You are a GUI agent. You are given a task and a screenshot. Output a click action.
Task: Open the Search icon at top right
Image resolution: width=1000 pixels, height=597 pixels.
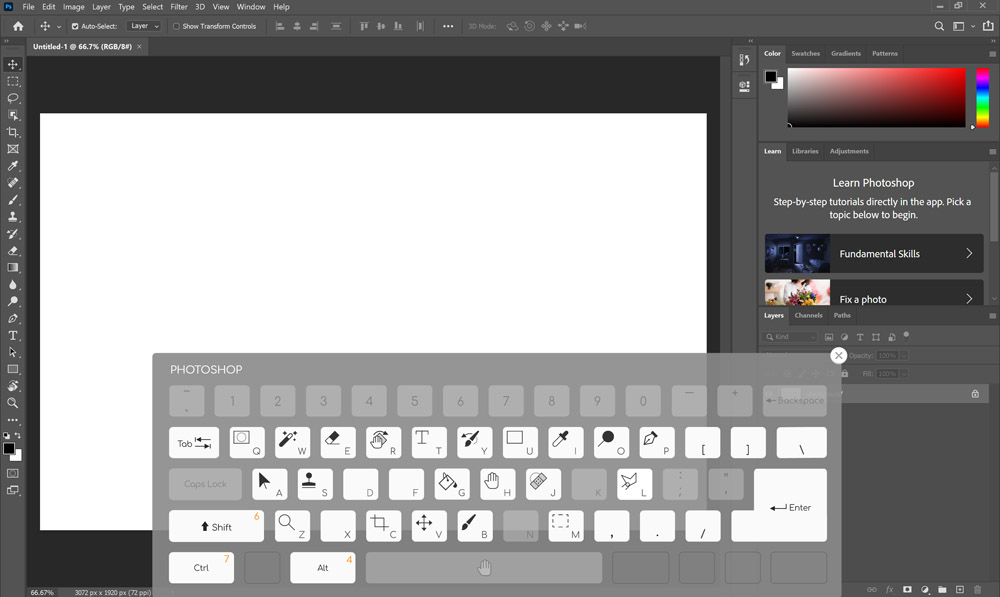tap(939, 26)
